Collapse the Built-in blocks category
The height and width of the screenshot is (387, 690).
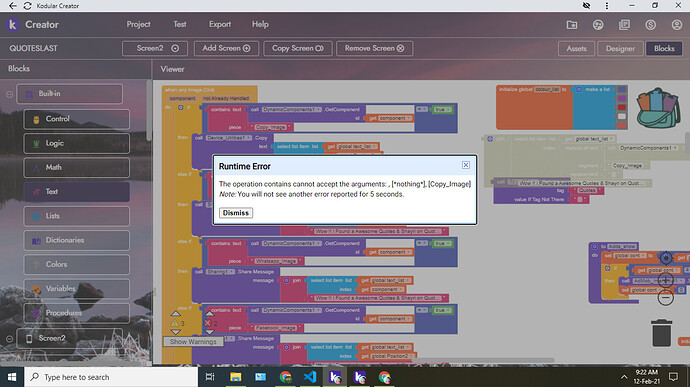9,94
